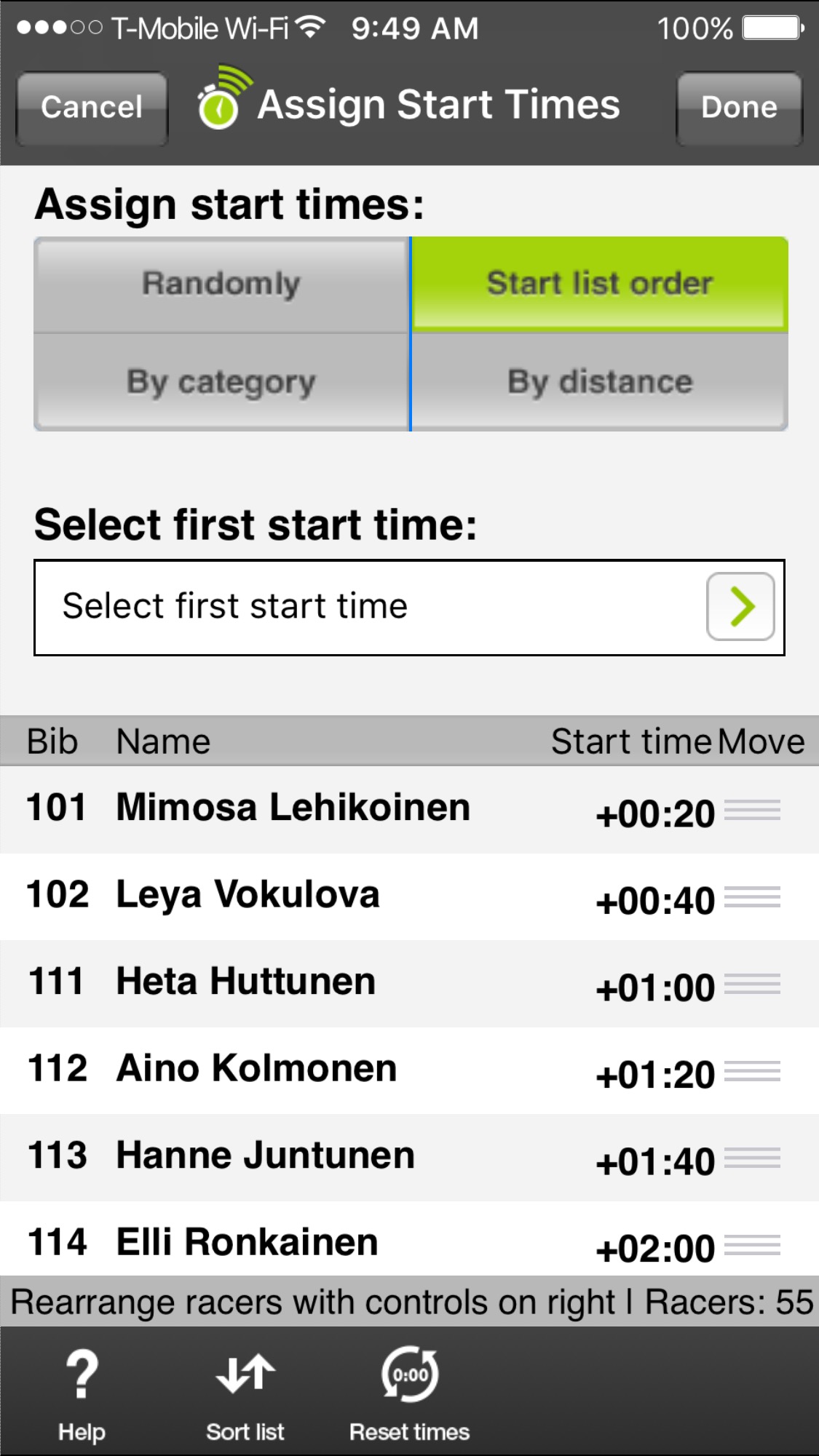Viewport: 819px width, 1456px height.
Task: Tap the stopwatch app logo in header
Action: [221, 100]
